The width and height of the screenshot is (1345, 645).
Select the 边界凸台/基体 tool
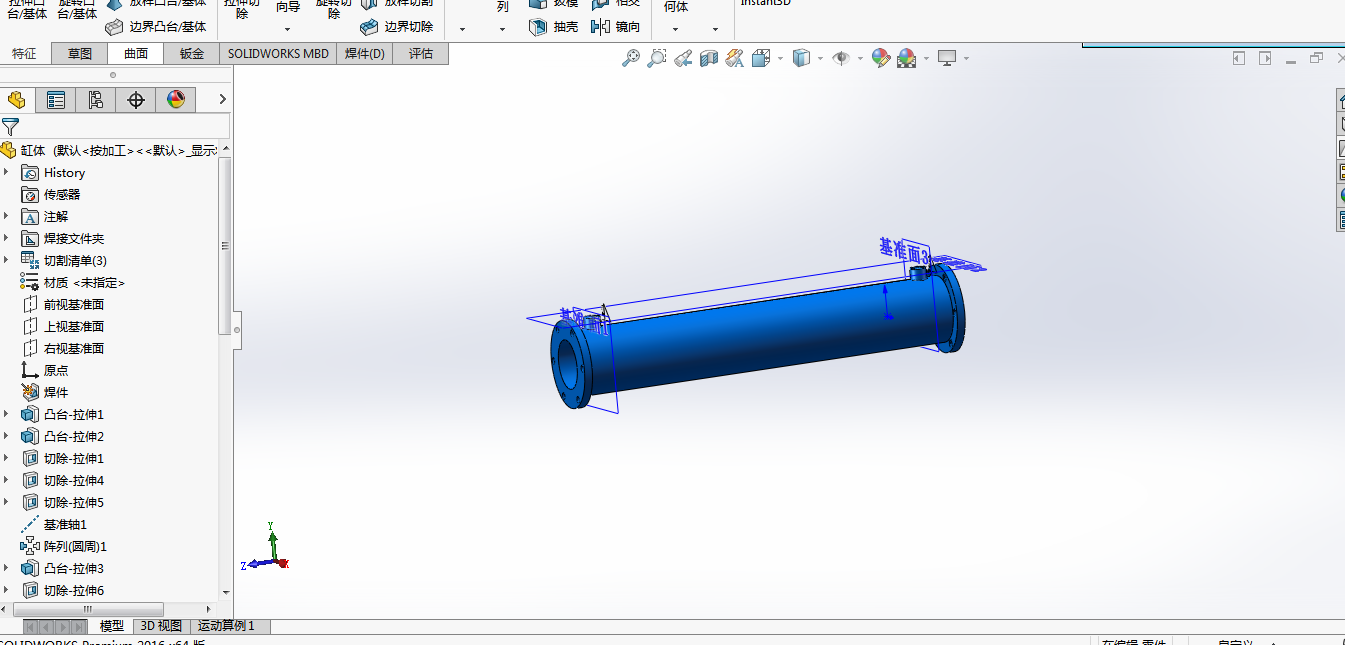pyautogui.click(x=156, y=27)
